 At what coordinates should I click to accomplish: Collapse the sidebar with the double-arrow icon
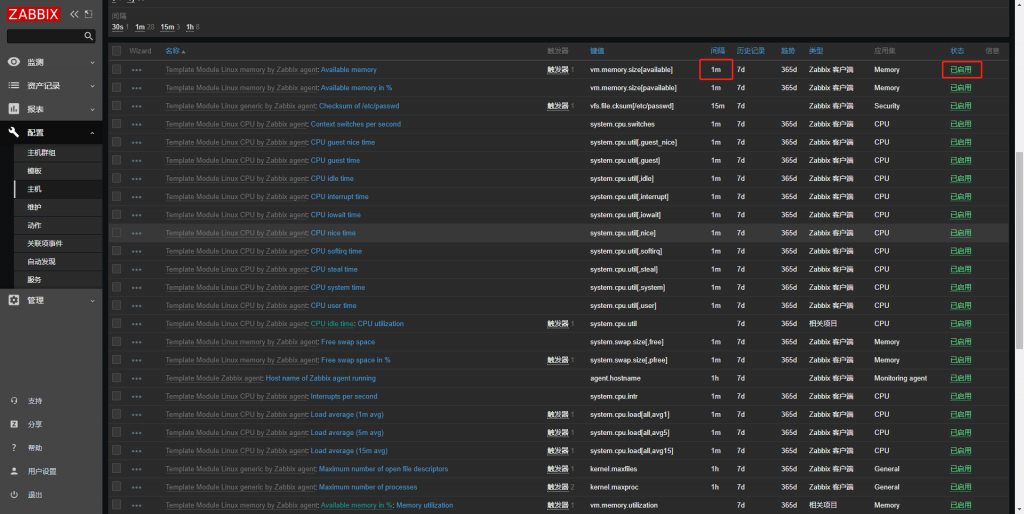74,14
